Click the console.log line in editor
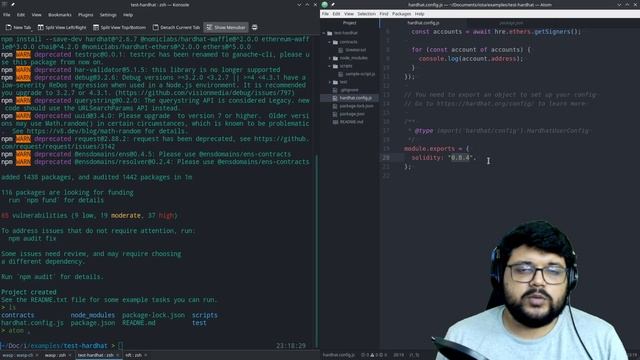The height and width of the screenshot is (360, 640). (x=471, y=59)
